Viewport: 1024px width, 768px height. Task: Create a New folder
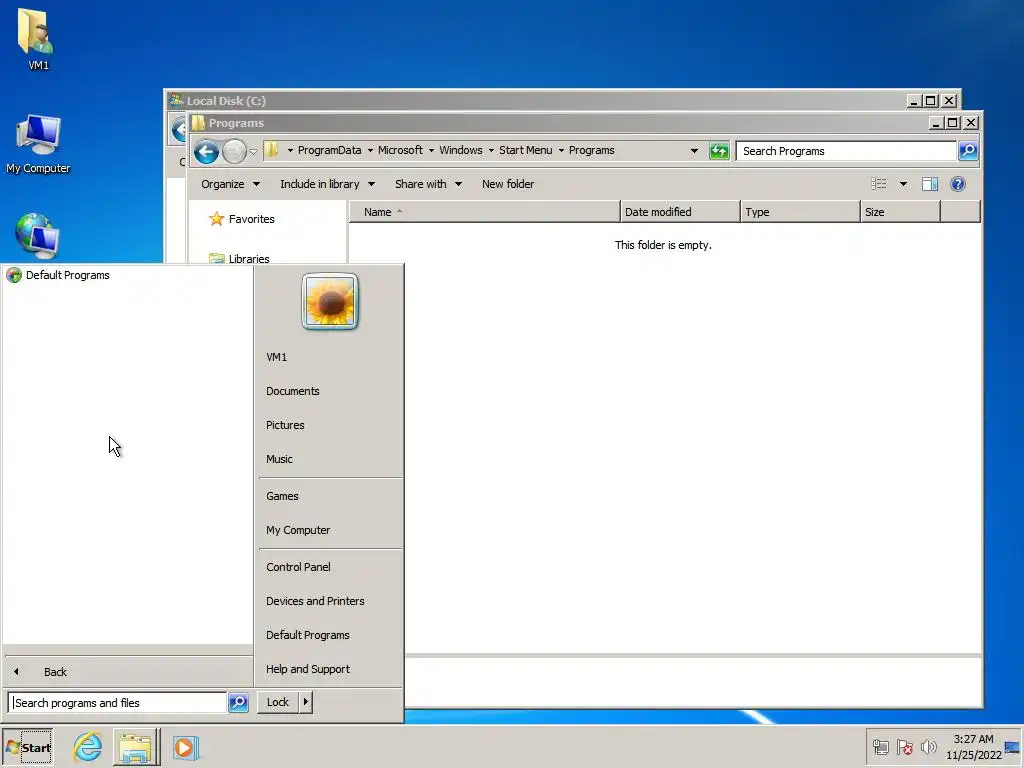point(507,184)
